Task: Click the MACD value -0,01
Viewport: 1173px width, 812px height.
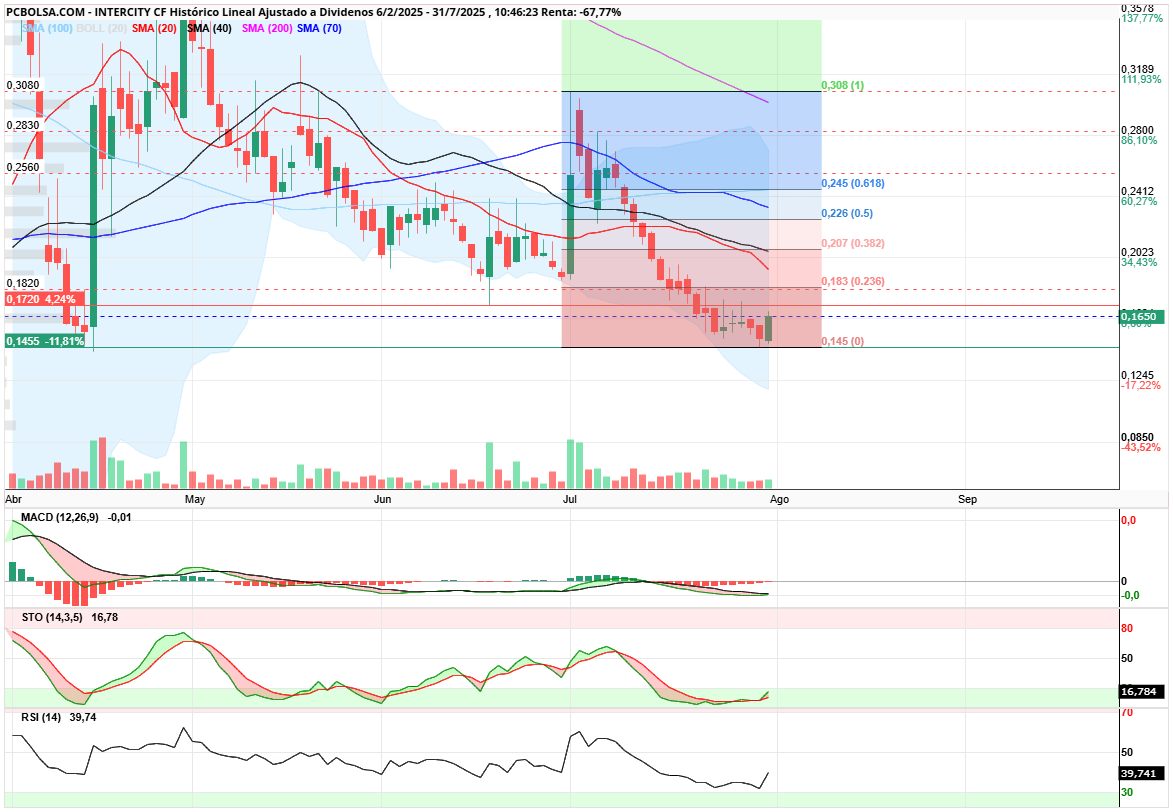Action: [120, 517]
